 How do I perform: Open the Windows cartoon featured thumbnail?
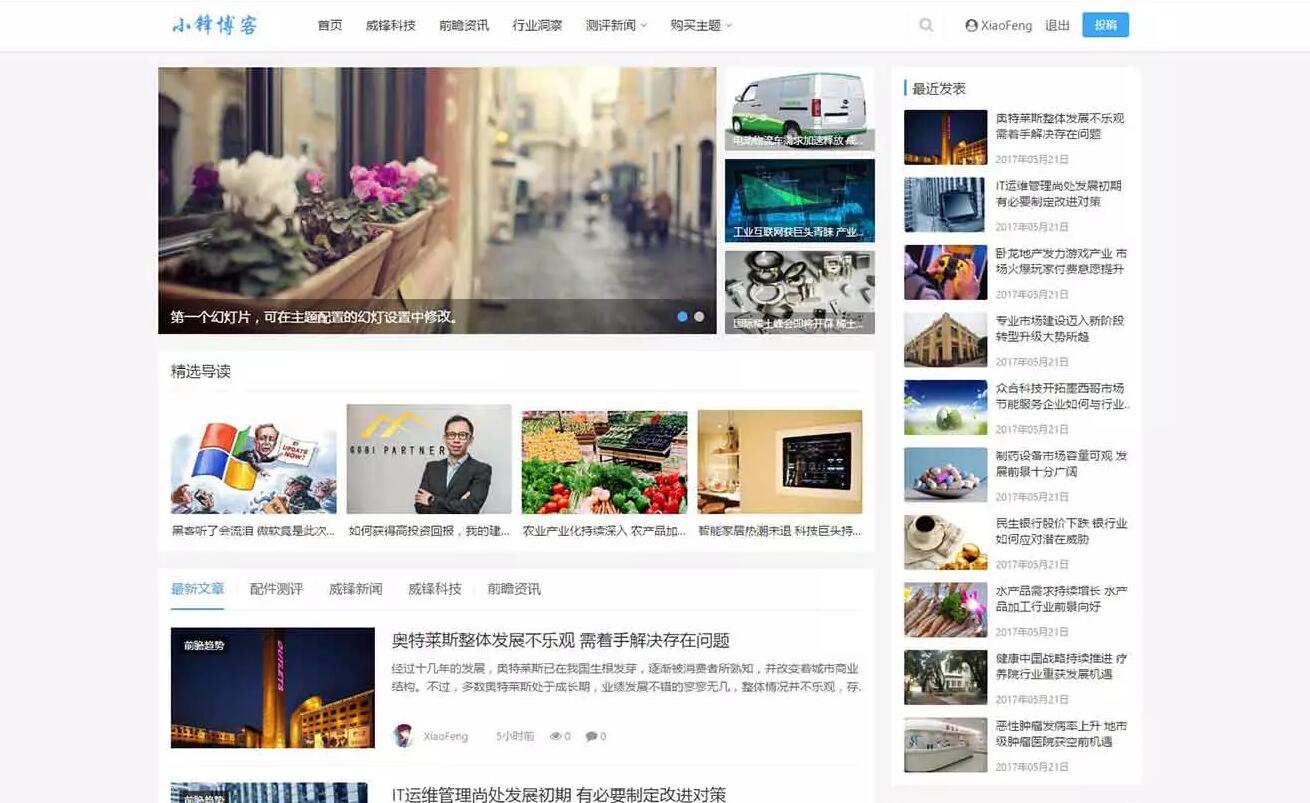pyautogui.click(x=254, y=461)
